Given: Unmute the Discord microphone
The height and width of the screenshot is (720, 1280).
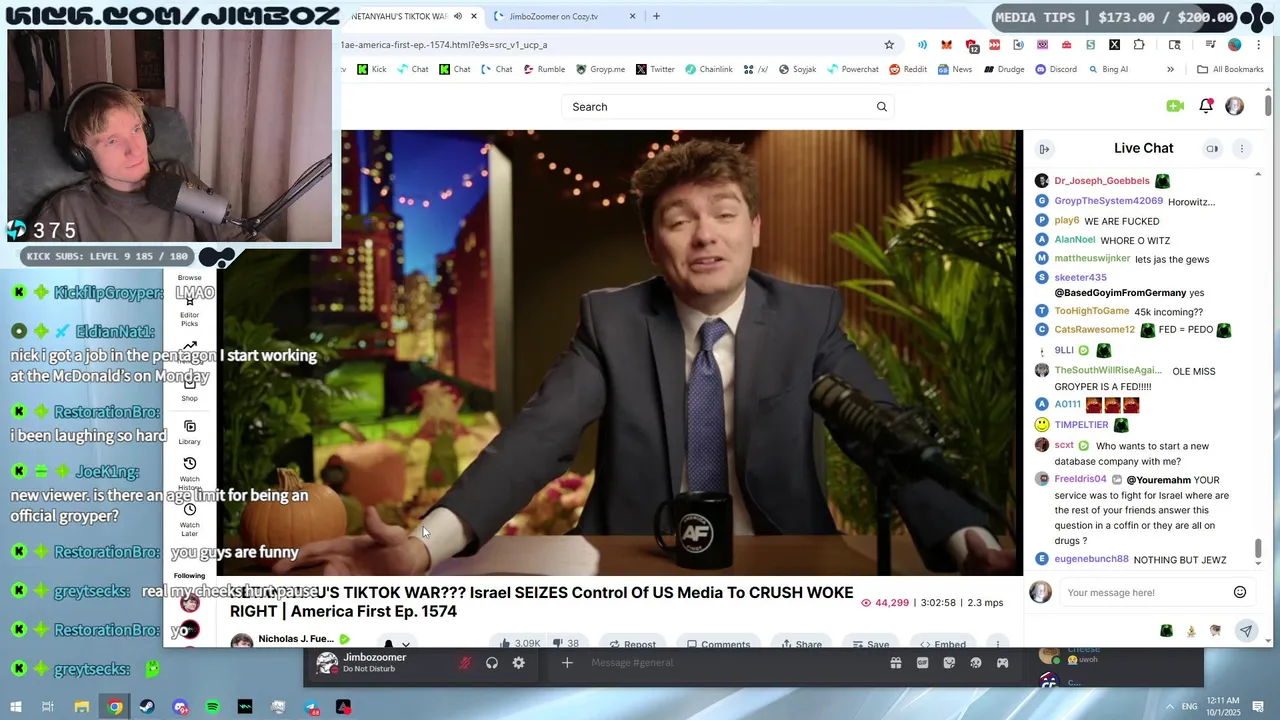Looking at the screenshot, I should (x=465, y=663).
